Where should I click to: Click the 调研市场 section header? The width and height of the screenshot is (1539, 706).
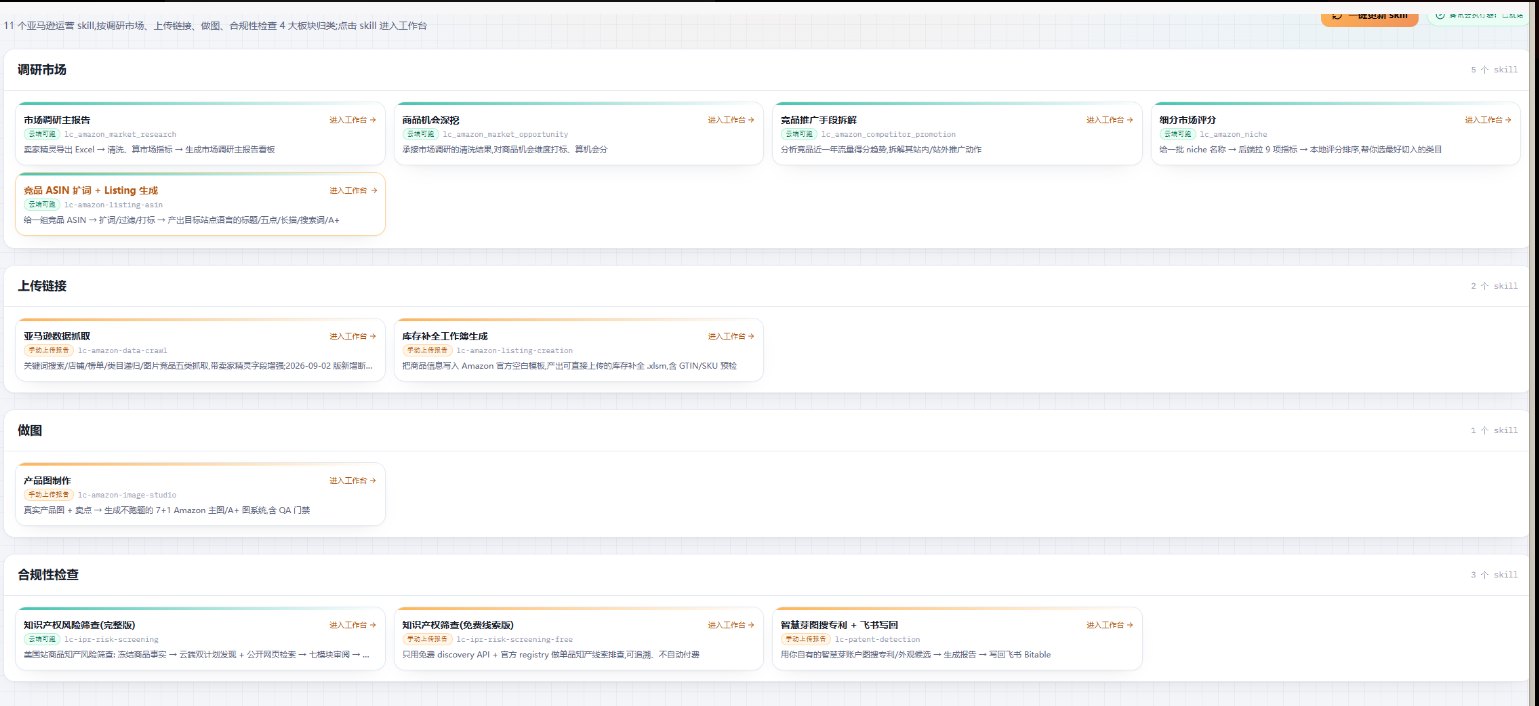coord(42,70)
